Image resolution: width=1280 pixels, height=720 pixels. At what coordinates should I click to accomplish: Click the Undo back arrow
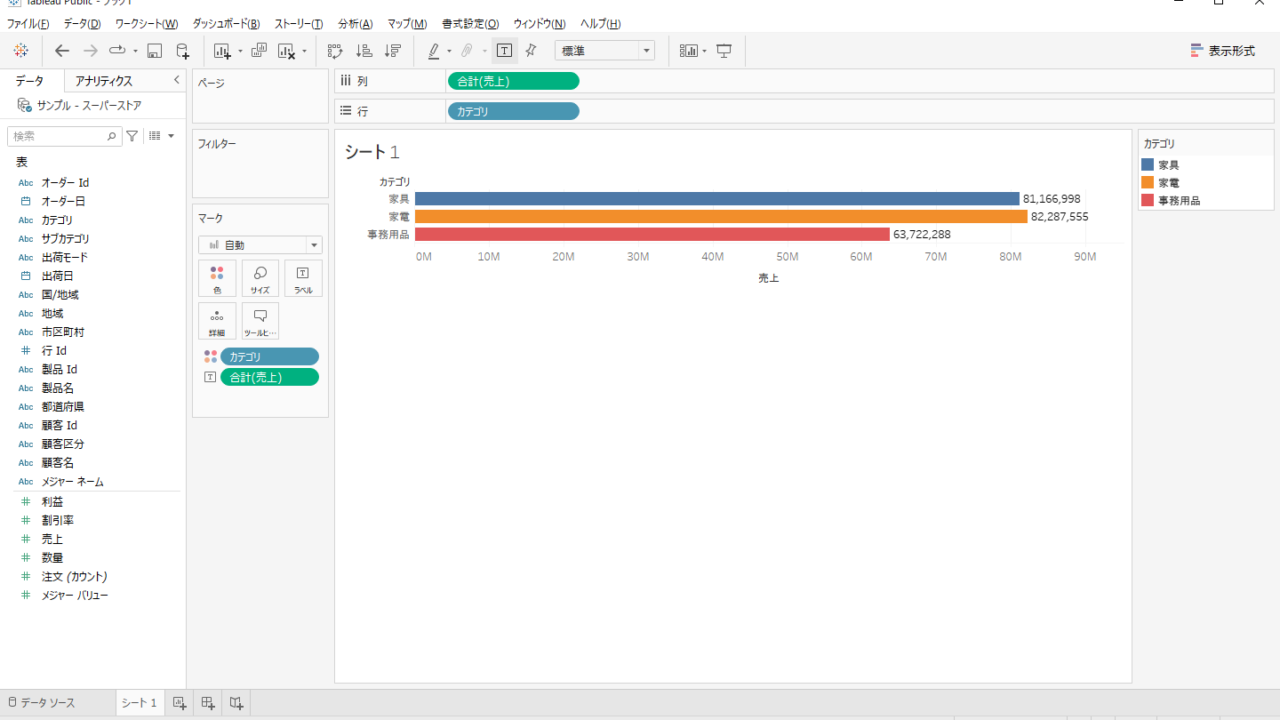(62, 50)
